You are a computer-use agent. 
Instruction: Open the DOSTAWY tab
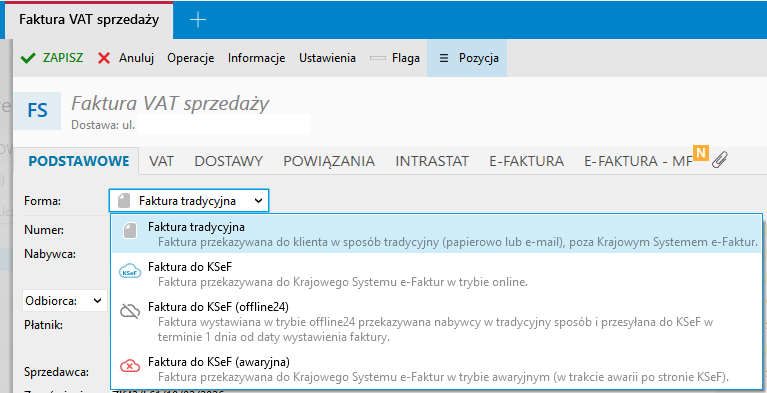[228, 161]
